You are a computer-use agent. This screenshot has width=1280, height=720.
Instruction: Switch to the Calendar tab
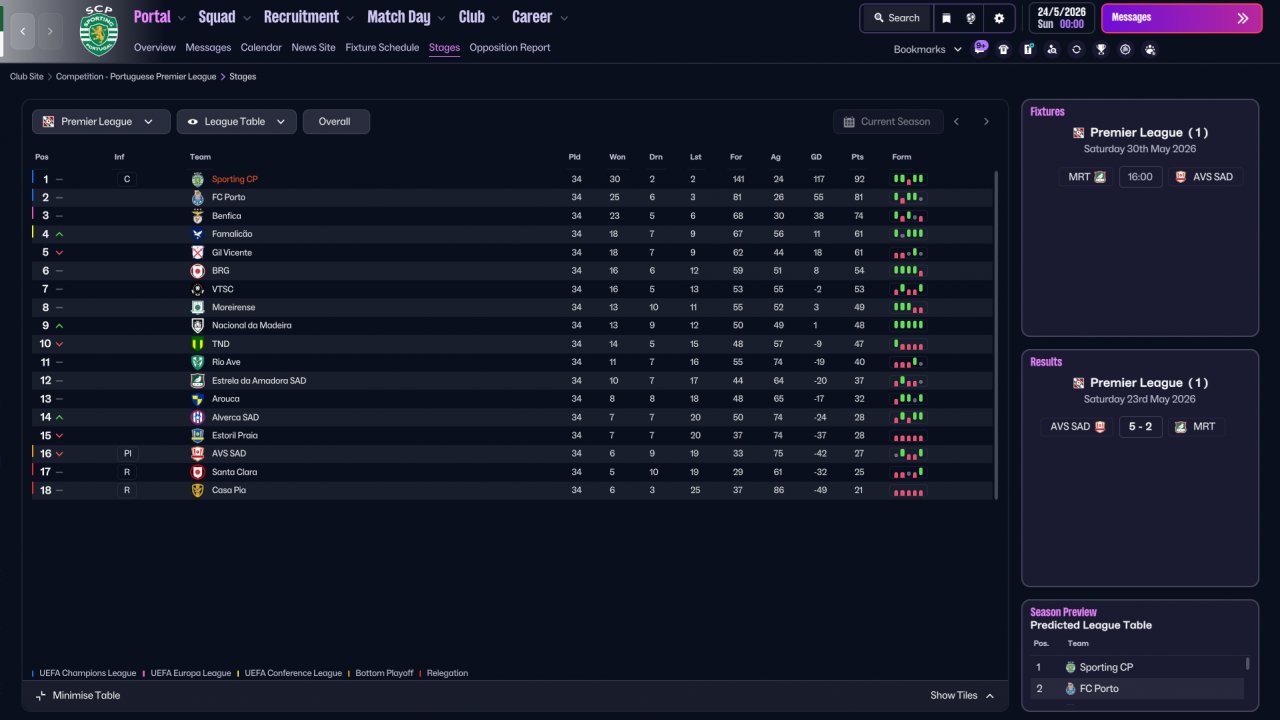[261, 47]
